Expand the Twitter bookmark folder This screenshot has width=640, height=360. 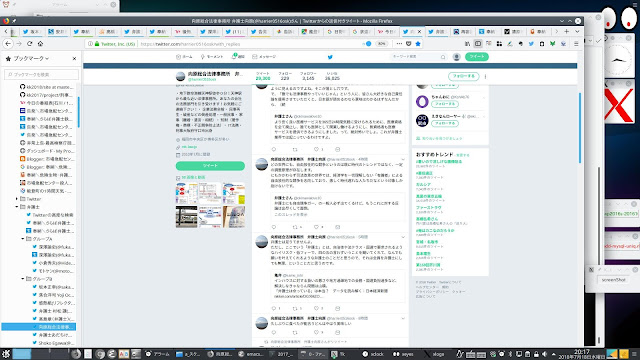(17, 199)
